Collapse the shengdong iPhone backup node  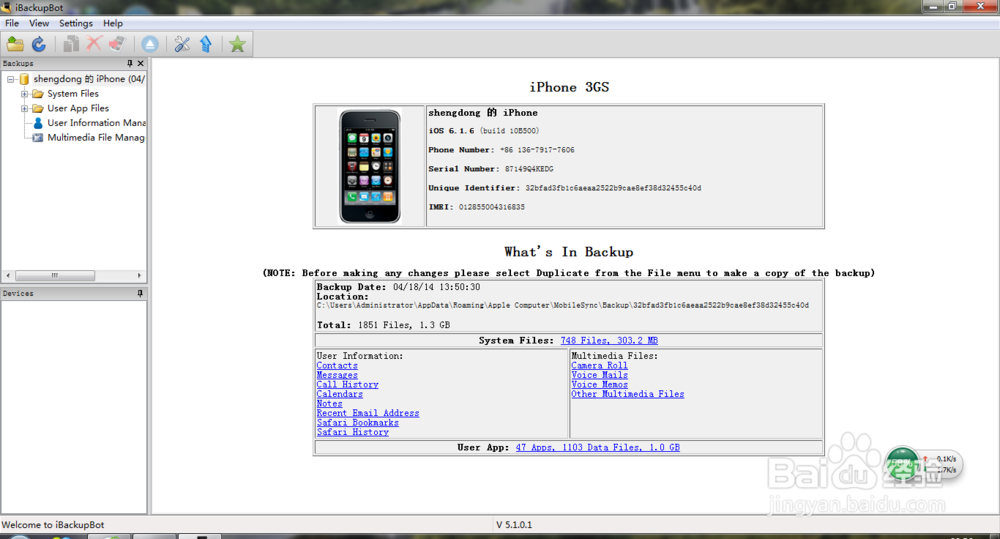(x=11, y=79)
